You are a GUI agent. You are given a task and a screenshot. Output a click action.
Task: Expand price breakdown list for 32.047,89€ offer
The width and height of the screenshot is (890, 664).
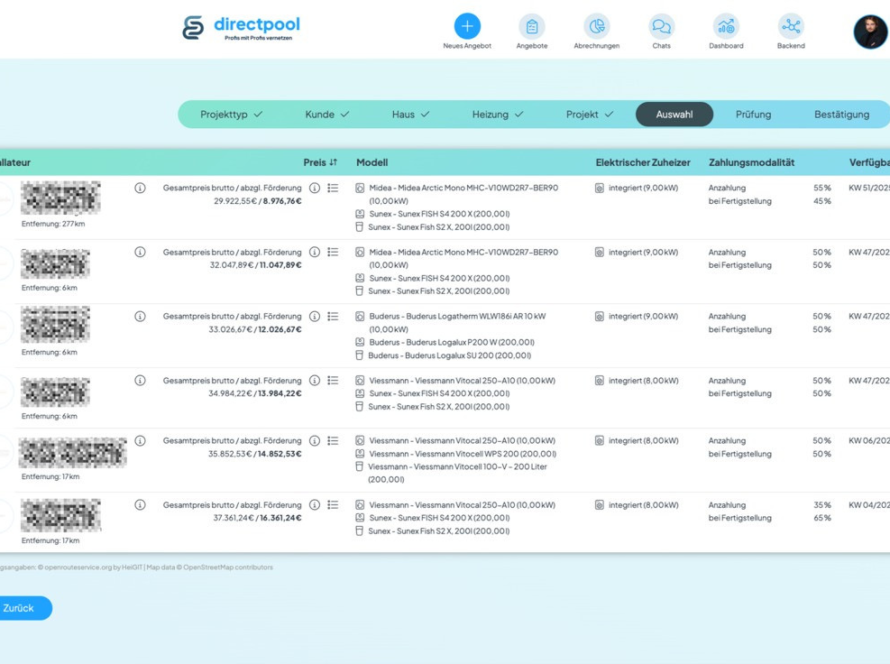(x=333, y=252)
